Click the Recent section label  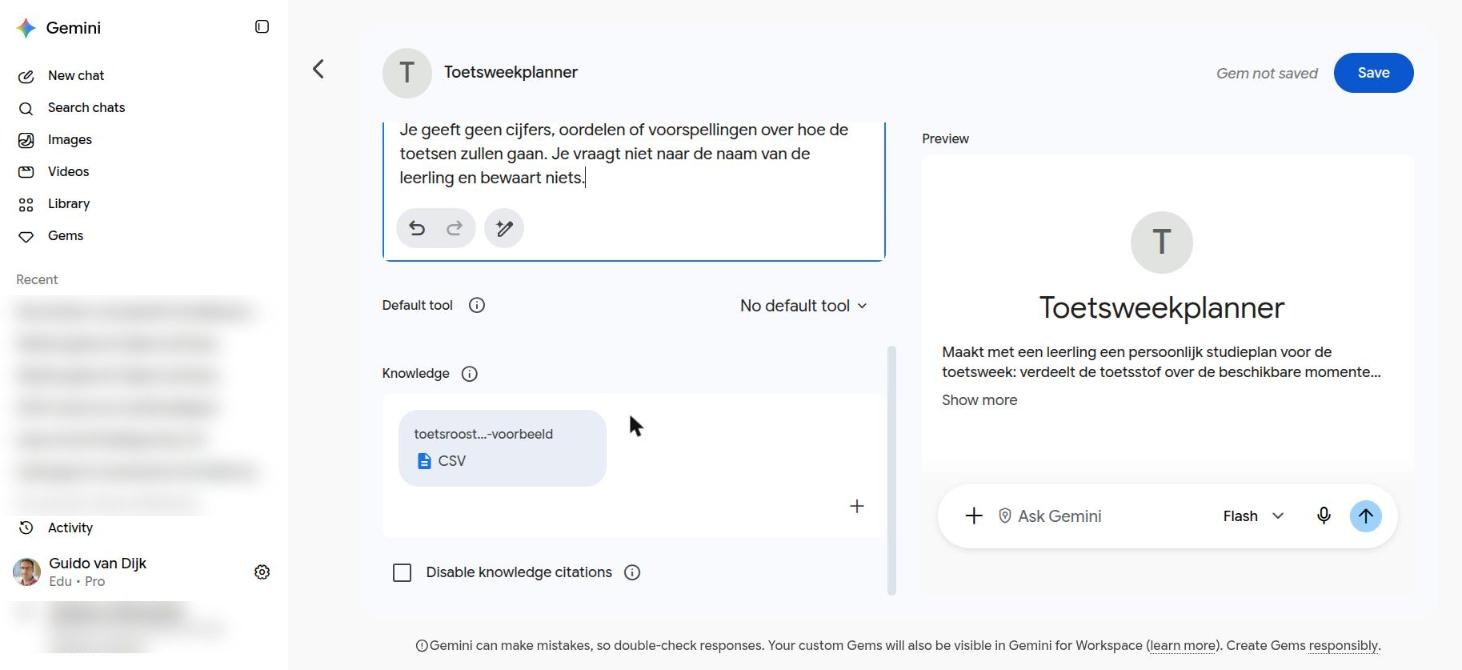pos(37,279)
